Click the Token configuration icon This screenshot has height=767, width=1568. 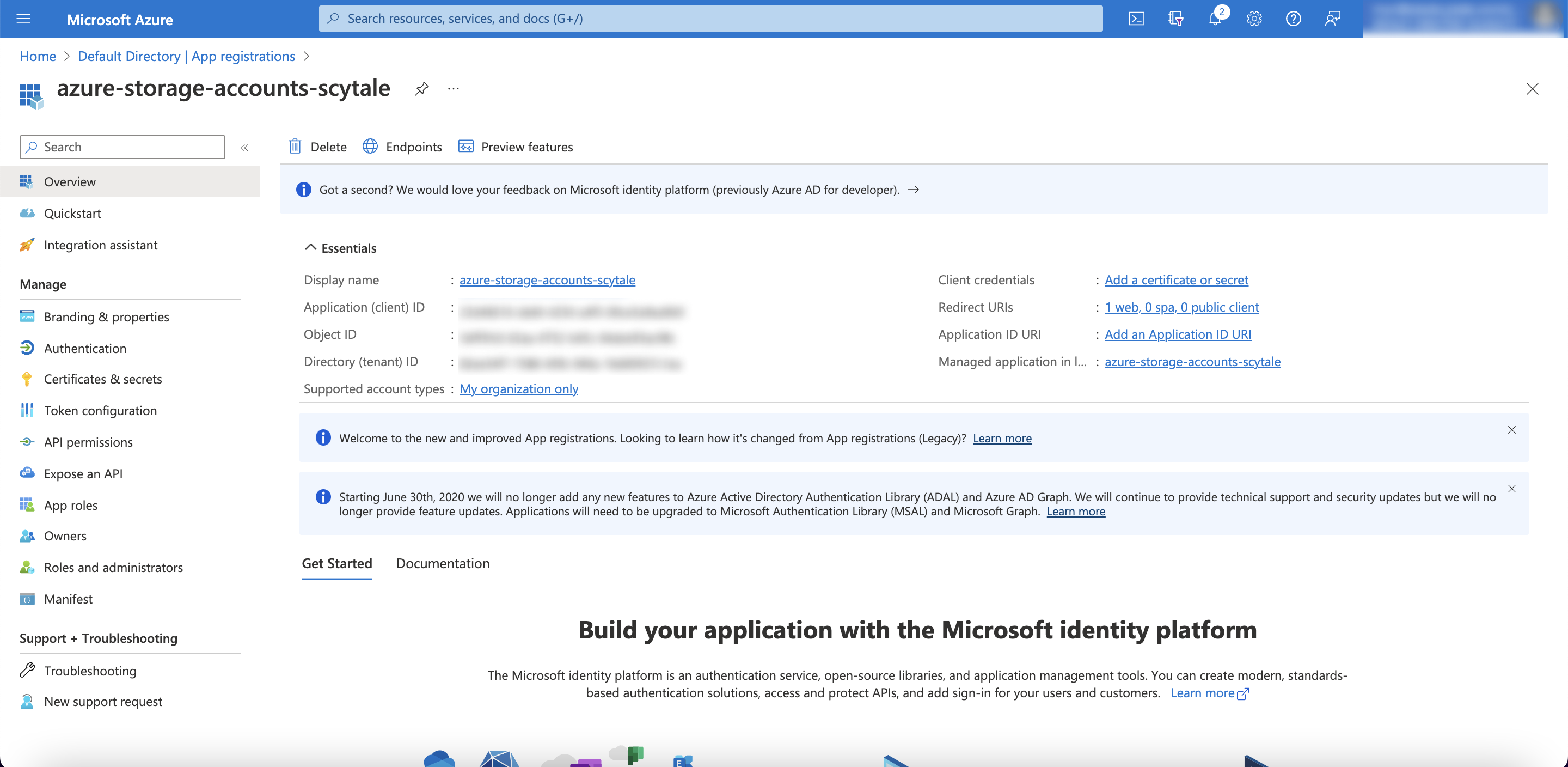point(27,411)
